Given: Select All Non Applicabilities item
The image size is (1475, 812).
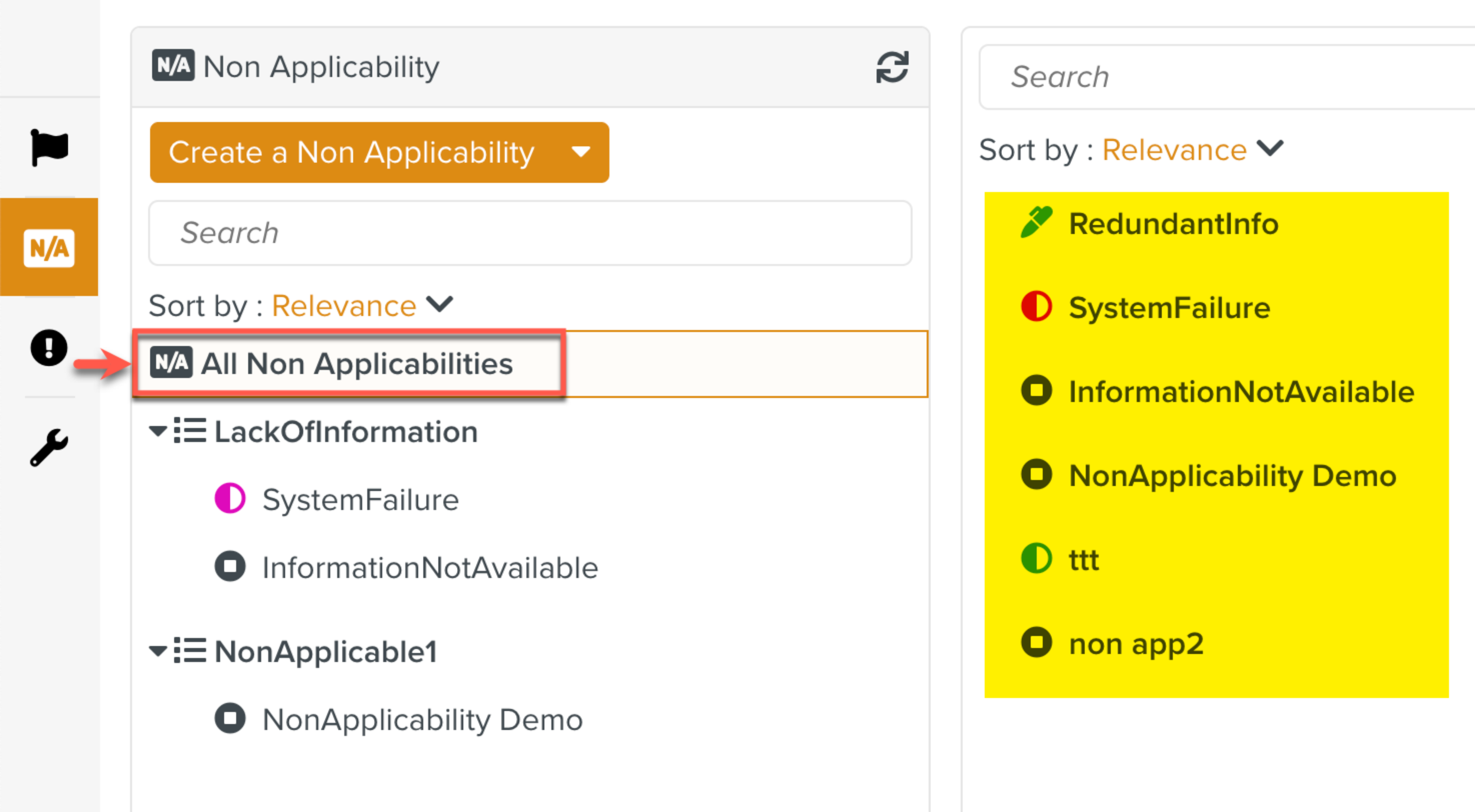Looking at the screenshot, I should [356, 363].
